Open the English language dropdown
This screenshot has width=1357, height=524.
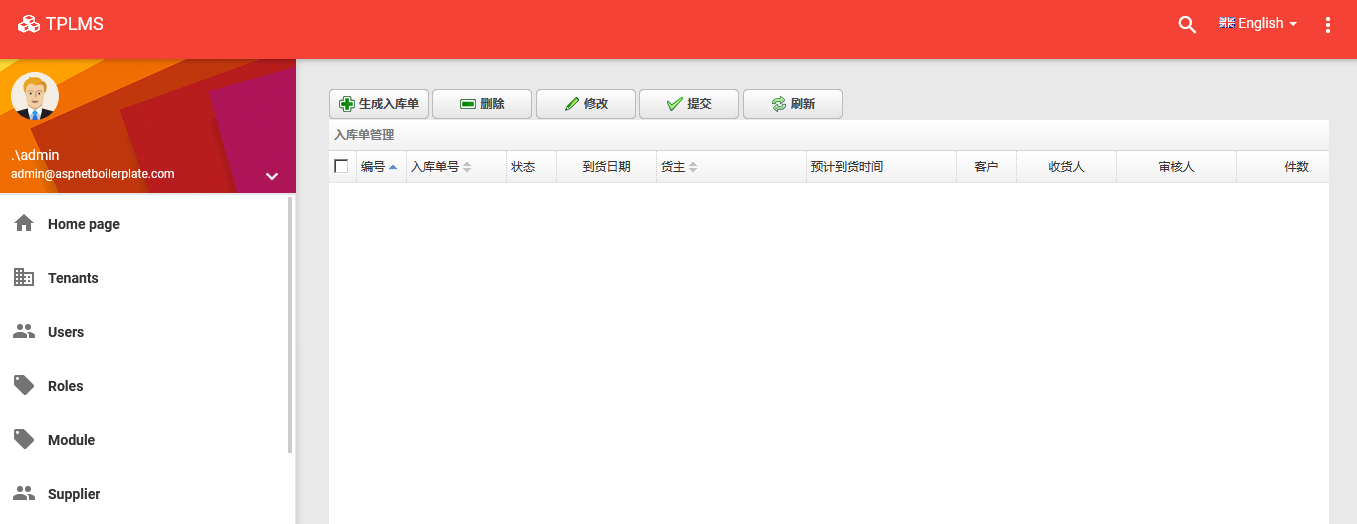tap(1258, 24)
